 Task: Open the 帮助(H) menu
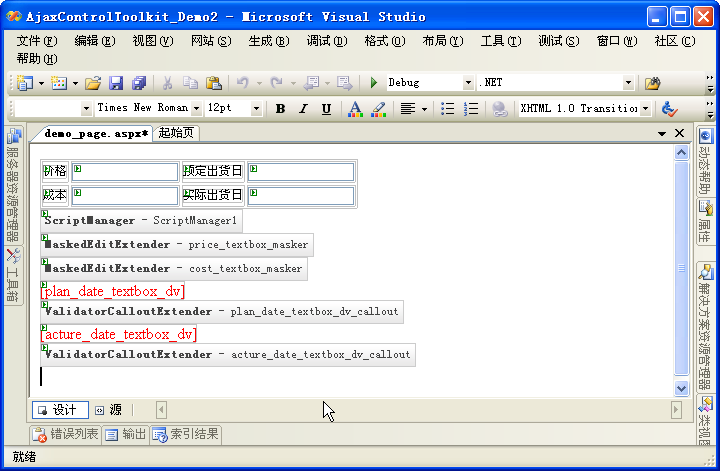(37, 59)
